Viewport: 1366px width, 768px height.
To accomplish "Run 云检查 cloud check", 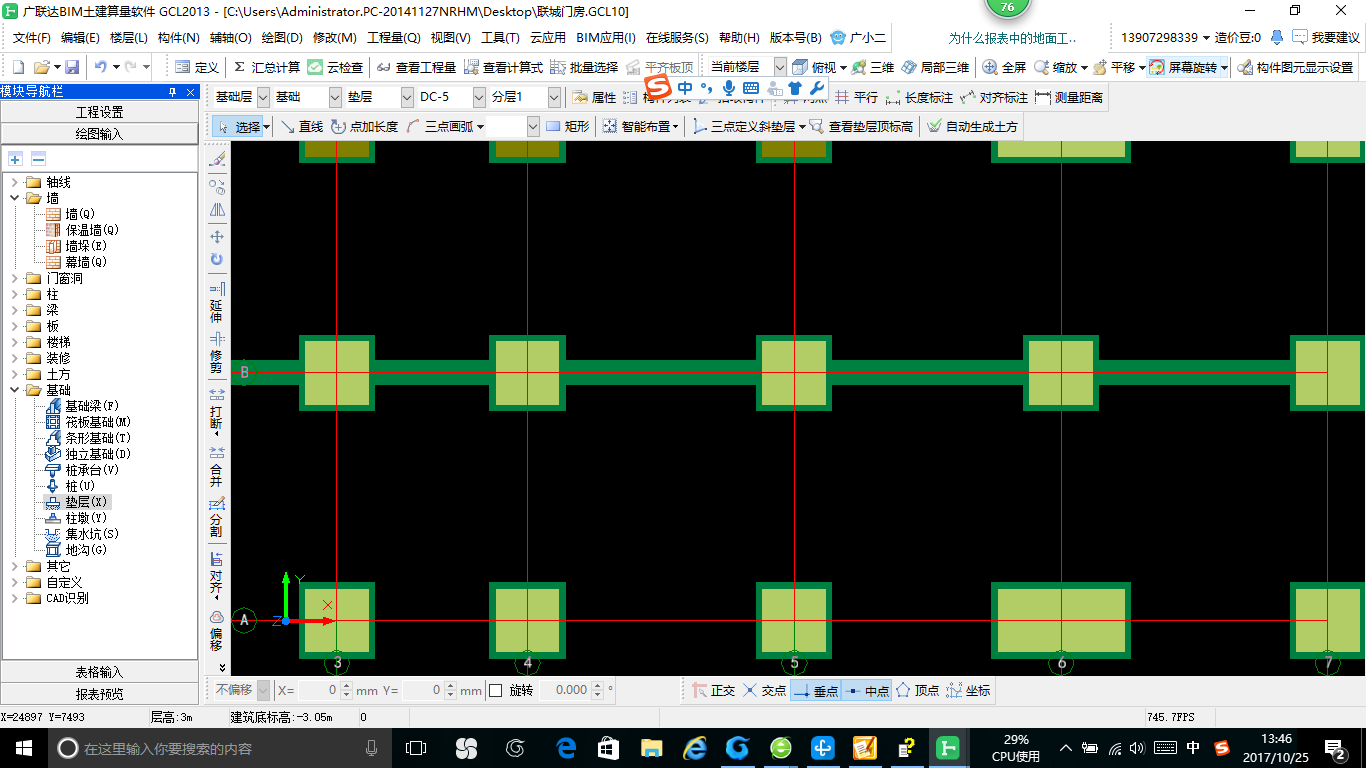I will coord(337,67).
